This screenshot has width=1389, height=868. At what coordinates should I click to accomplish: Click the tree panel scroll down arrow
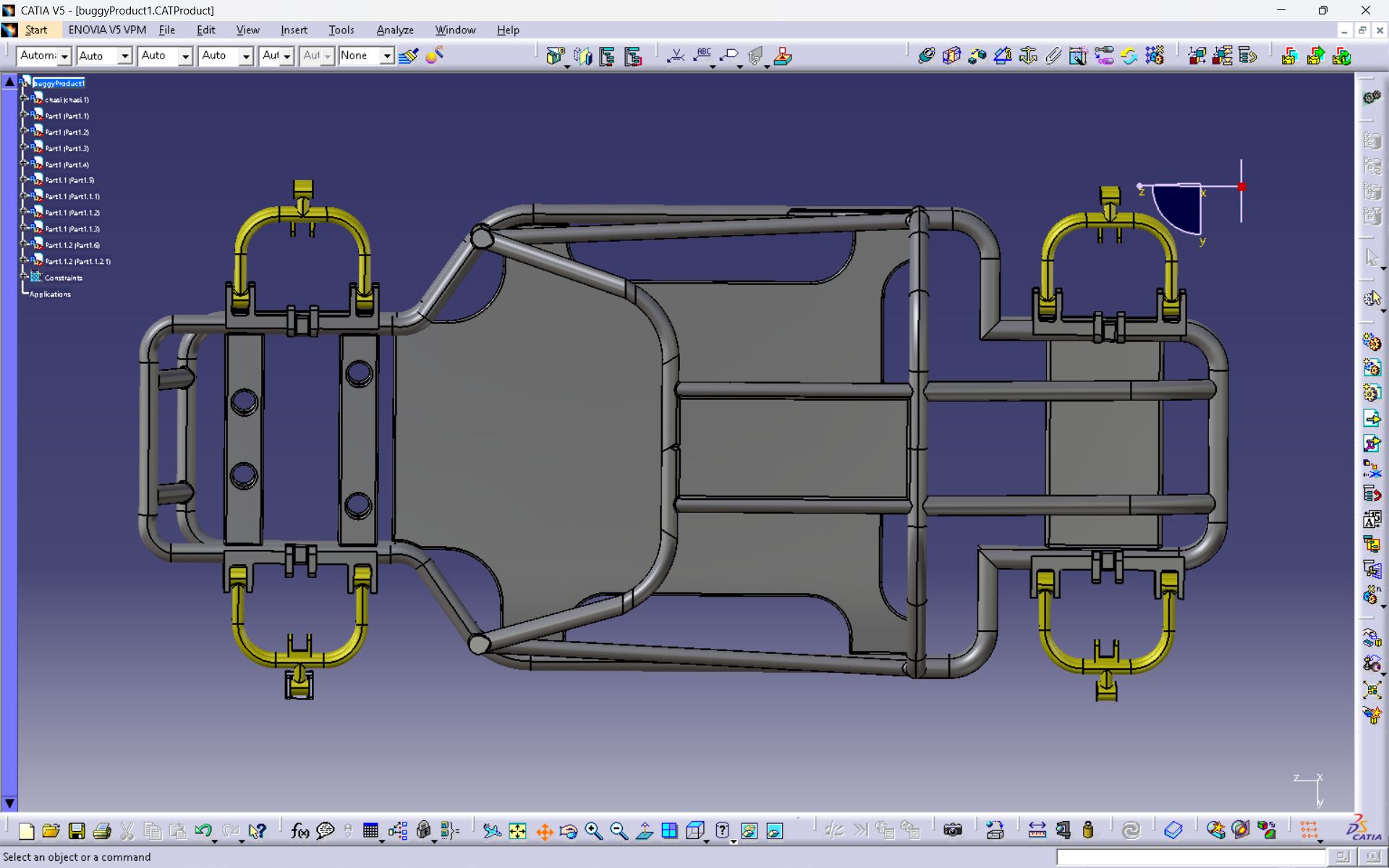(x=9, y=804)
